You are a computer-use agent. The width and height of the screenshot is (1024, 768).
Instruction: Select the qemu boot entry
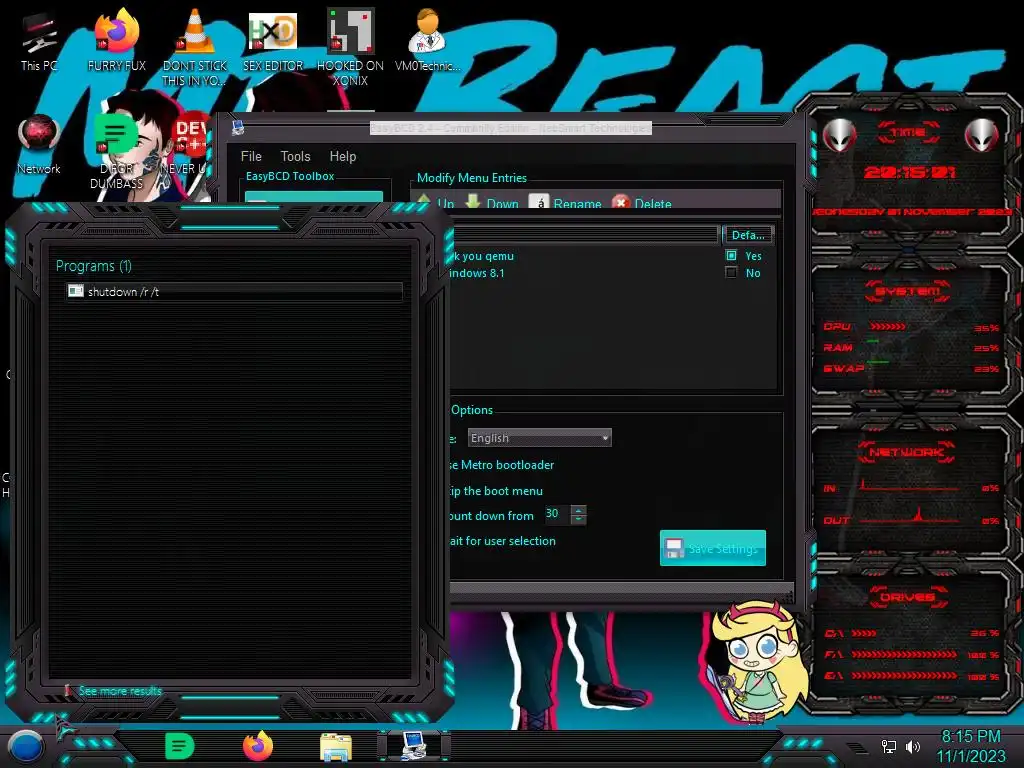[x=482, y=256]
